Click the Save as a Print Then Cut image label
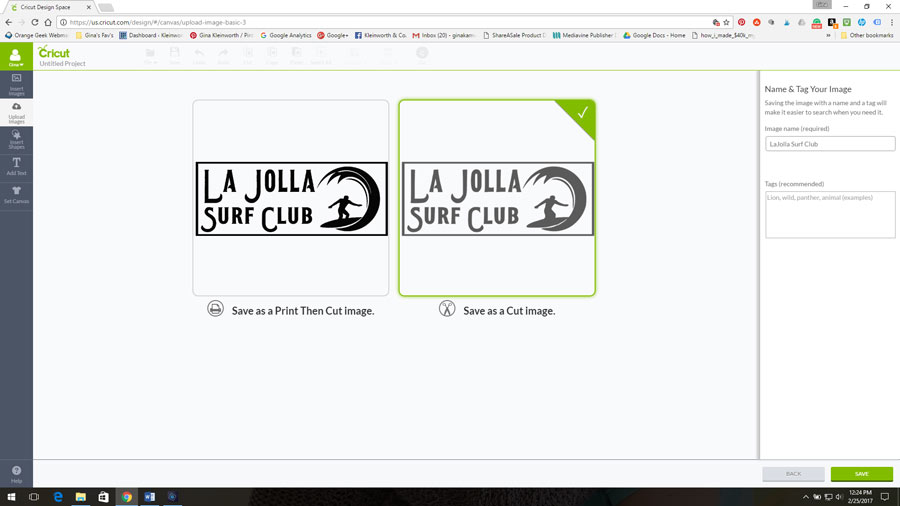The height and width of the screenshot is (506, 900). coord(302,311)
